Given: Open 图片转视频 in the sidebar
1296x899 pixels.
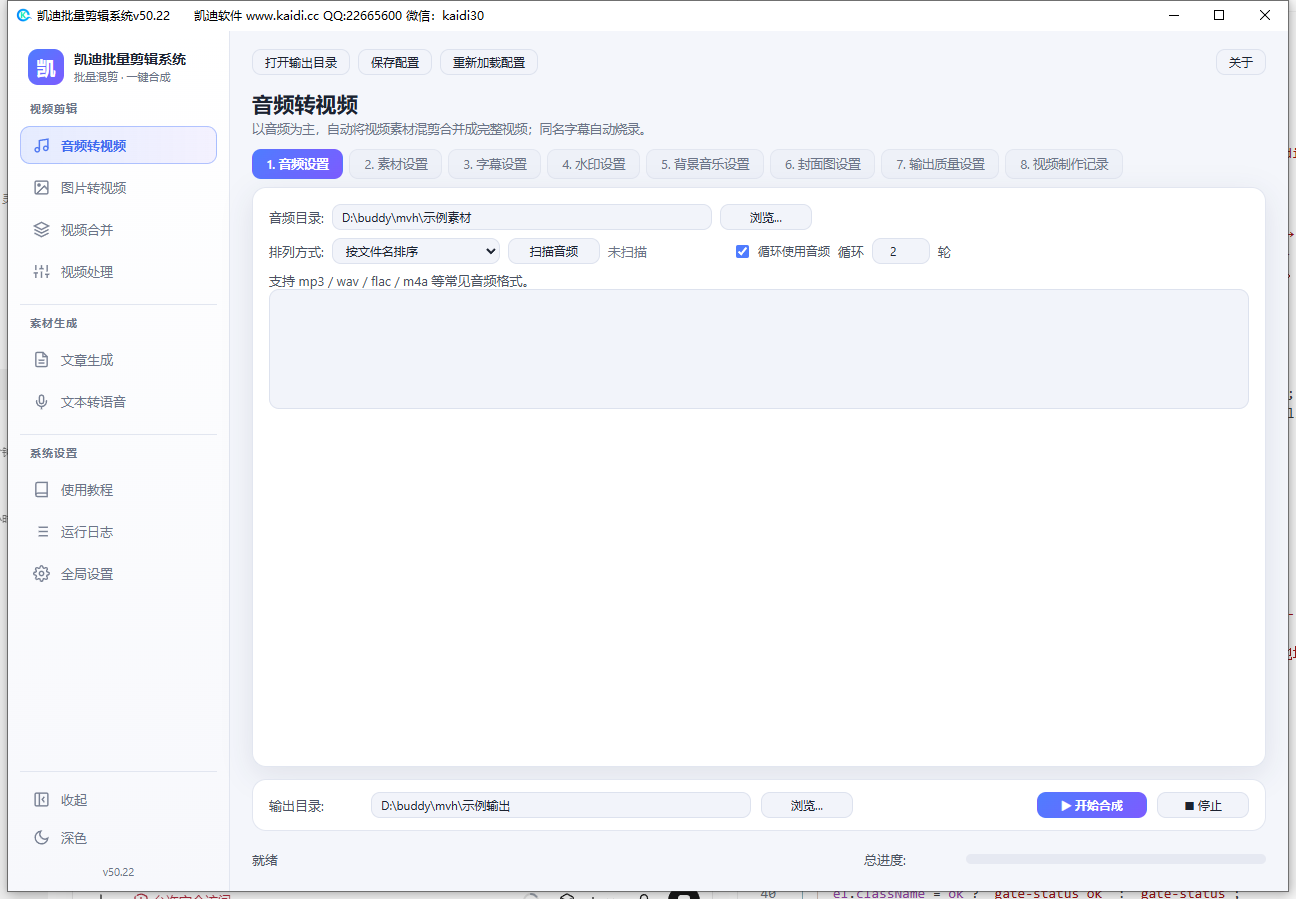Looking at the screenshot, I should point(118,187).
